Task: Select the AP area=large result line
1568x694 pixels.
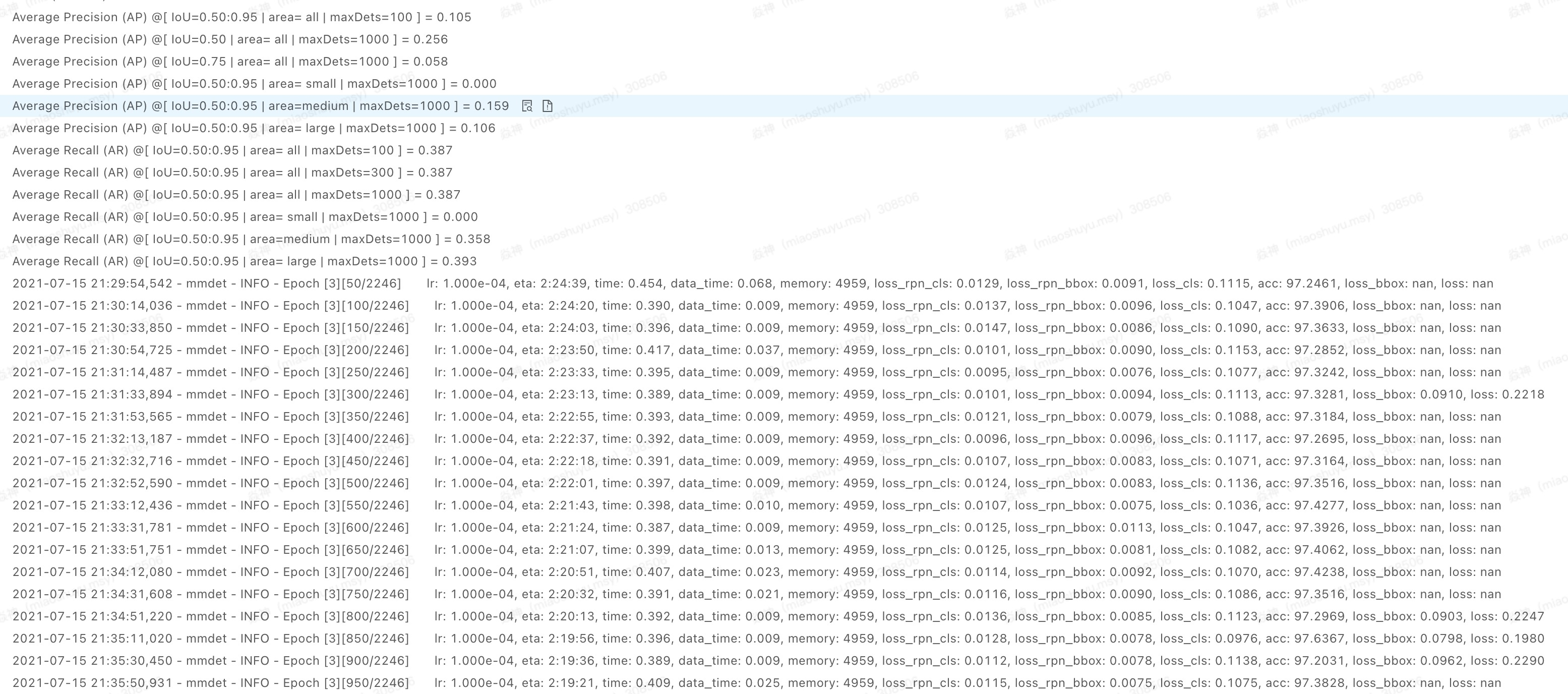Action: (x=252, y=128)
